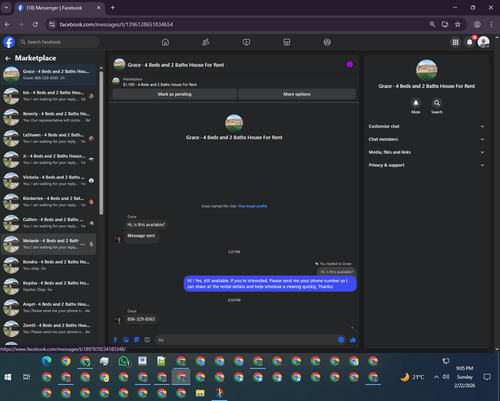This screenshot has width=500, height=401.
Task: Search in conversation with magnifier icon
Action: click(x=437, y=103)
